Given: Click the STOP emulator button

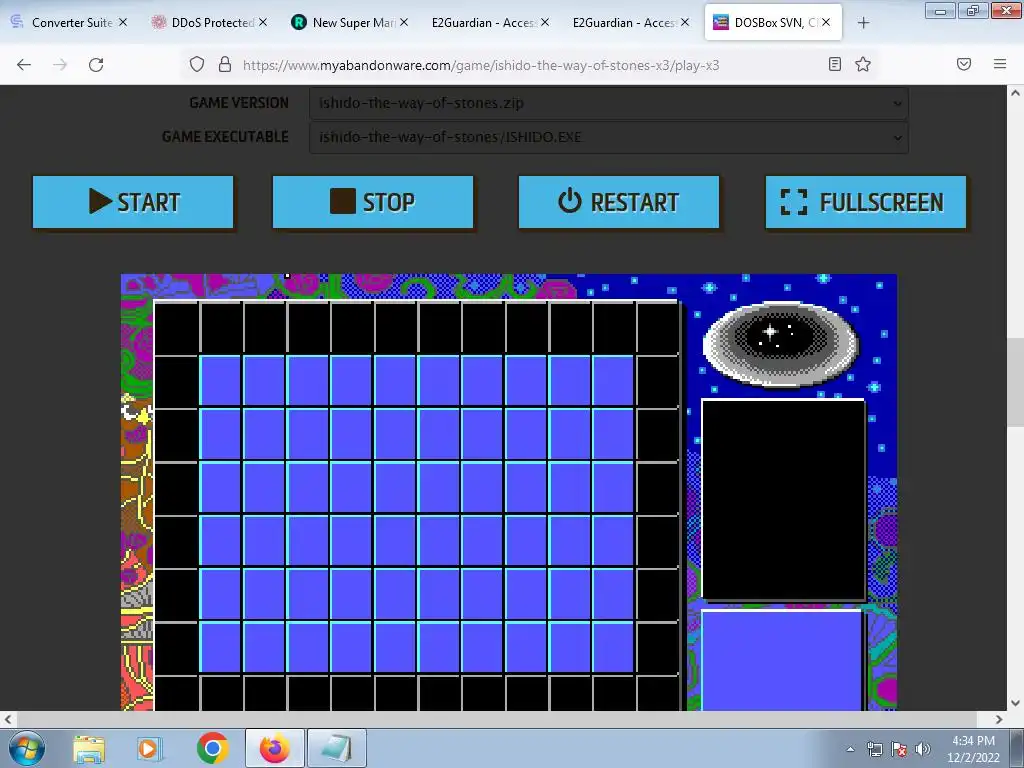Looking at the screenshot, I should pos(373,202).
